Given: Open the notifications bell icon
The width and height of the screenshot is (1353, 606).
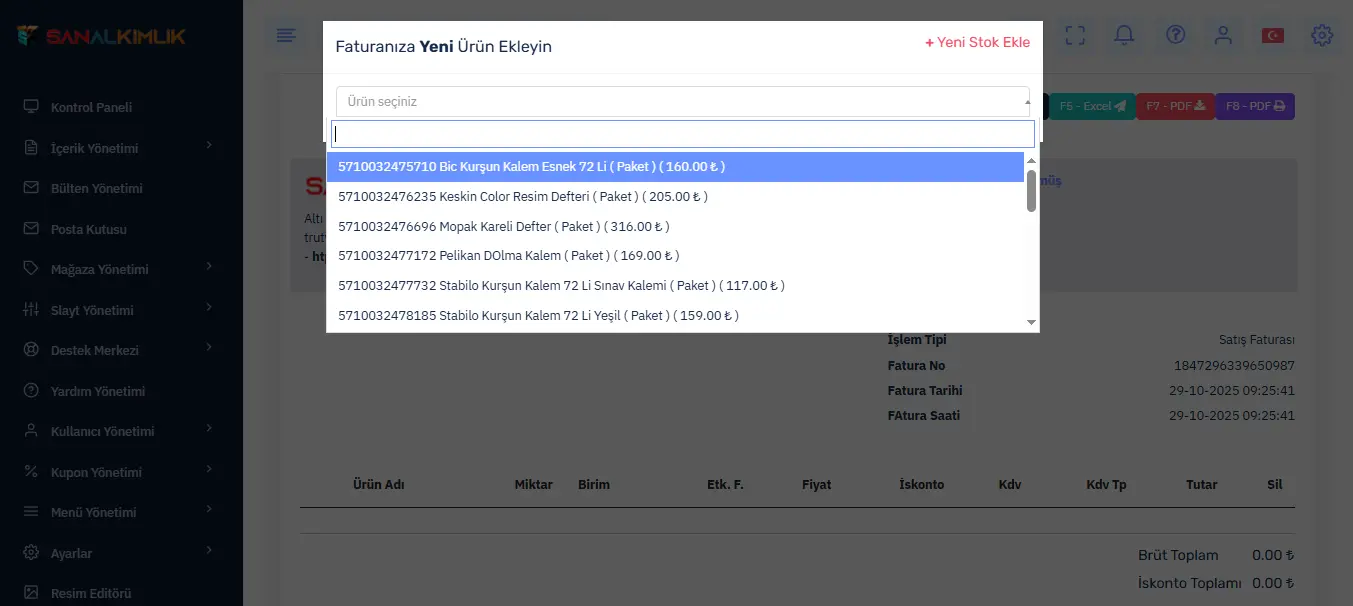Looking at the screenshot, I should point(1124,35).
